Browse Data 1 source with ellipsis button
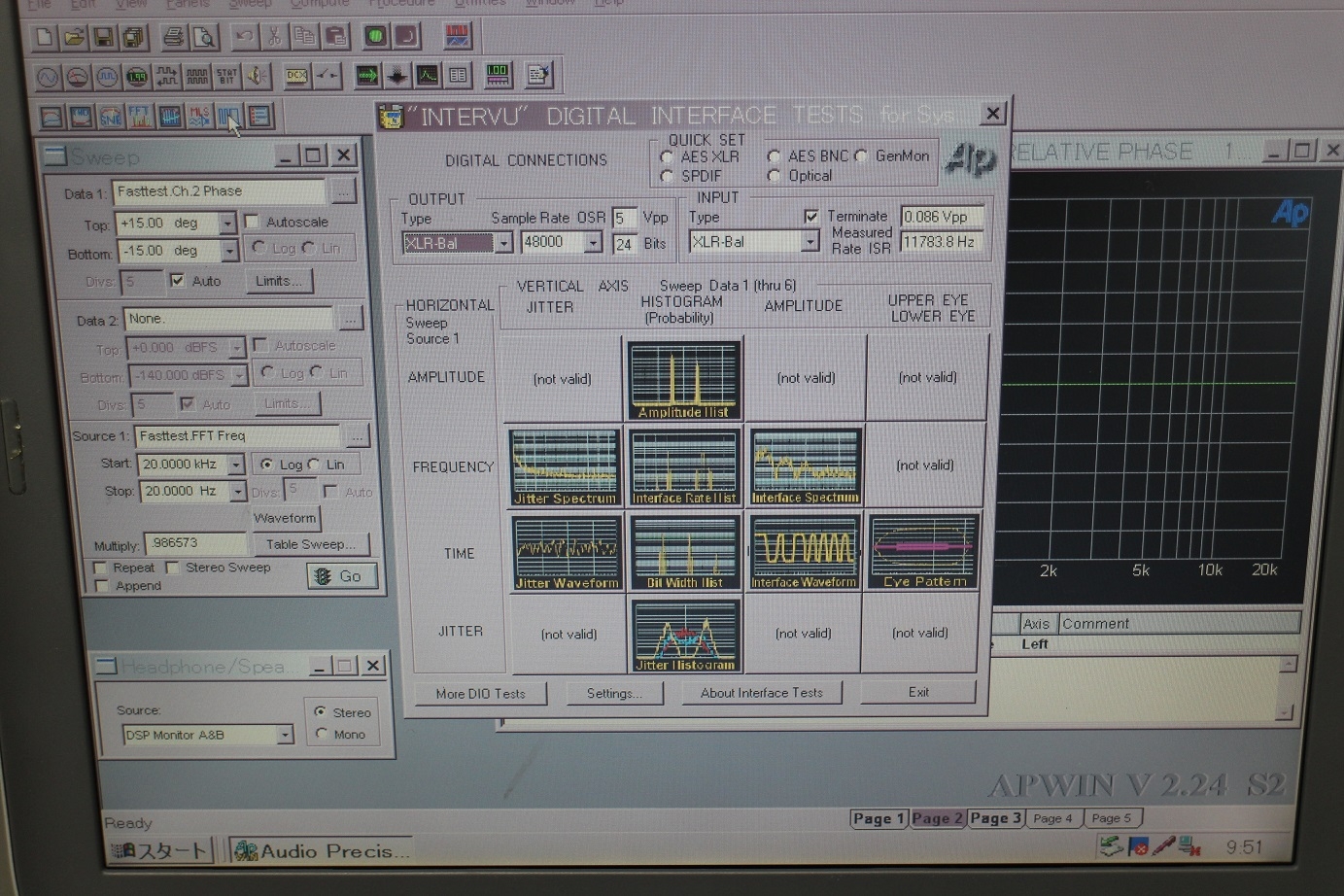 point(343,192)
